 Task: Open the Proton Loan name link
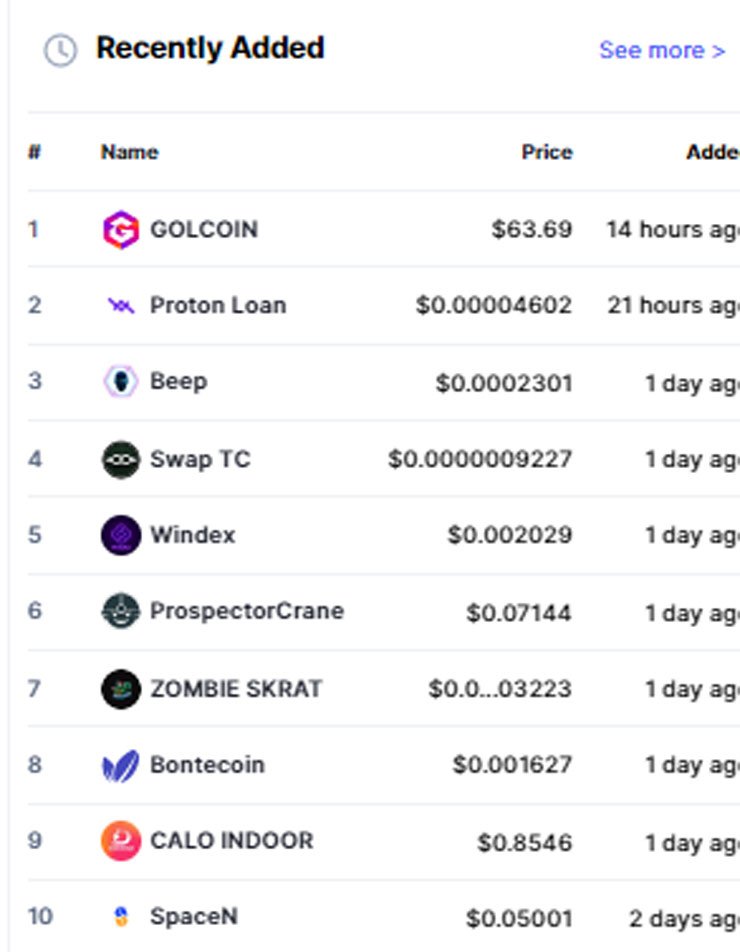218,305
